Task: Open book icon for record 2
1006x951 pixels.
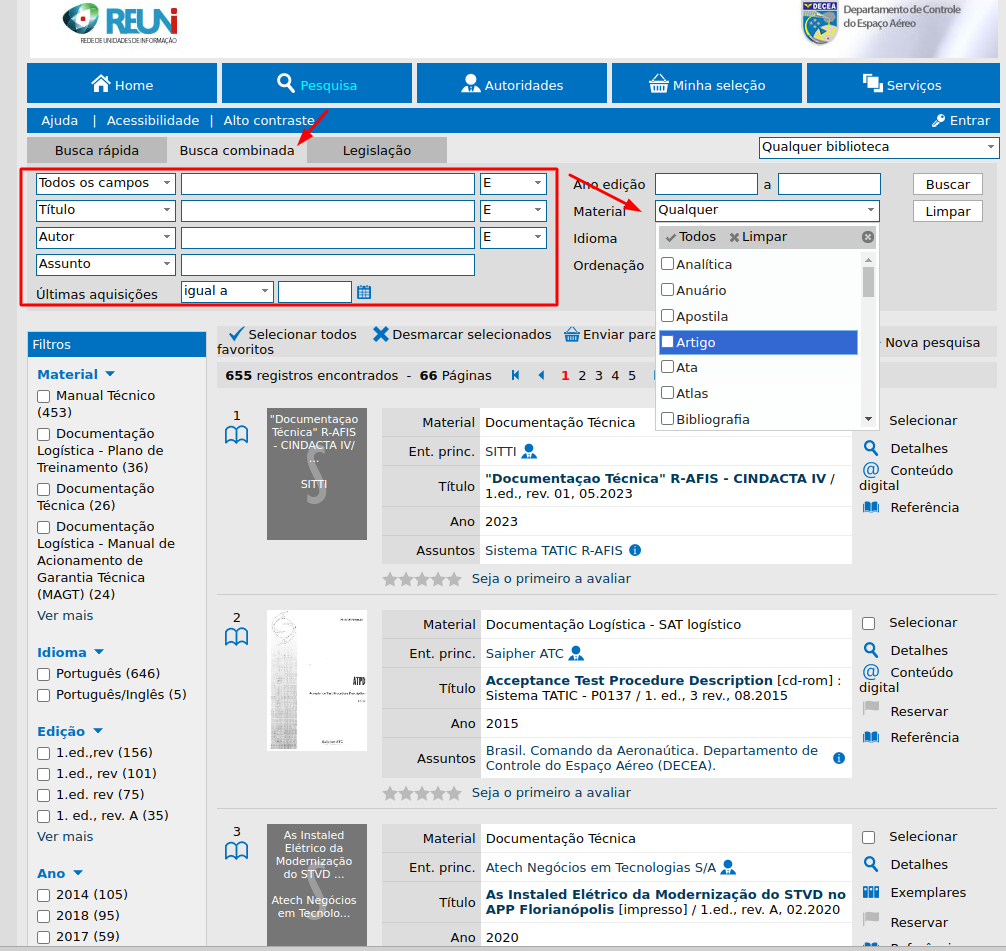Action: tap(236, 637)
